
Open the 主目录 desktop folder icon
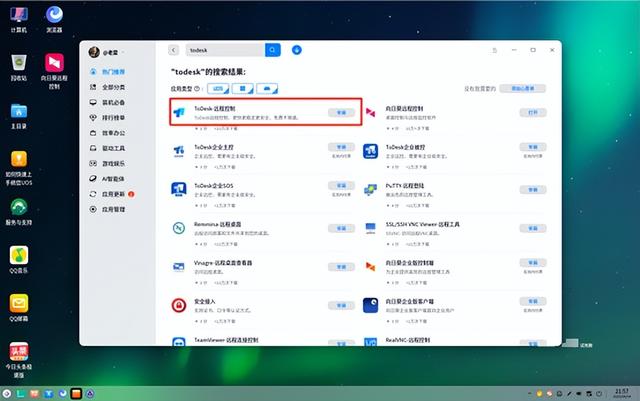pos(19,111)
